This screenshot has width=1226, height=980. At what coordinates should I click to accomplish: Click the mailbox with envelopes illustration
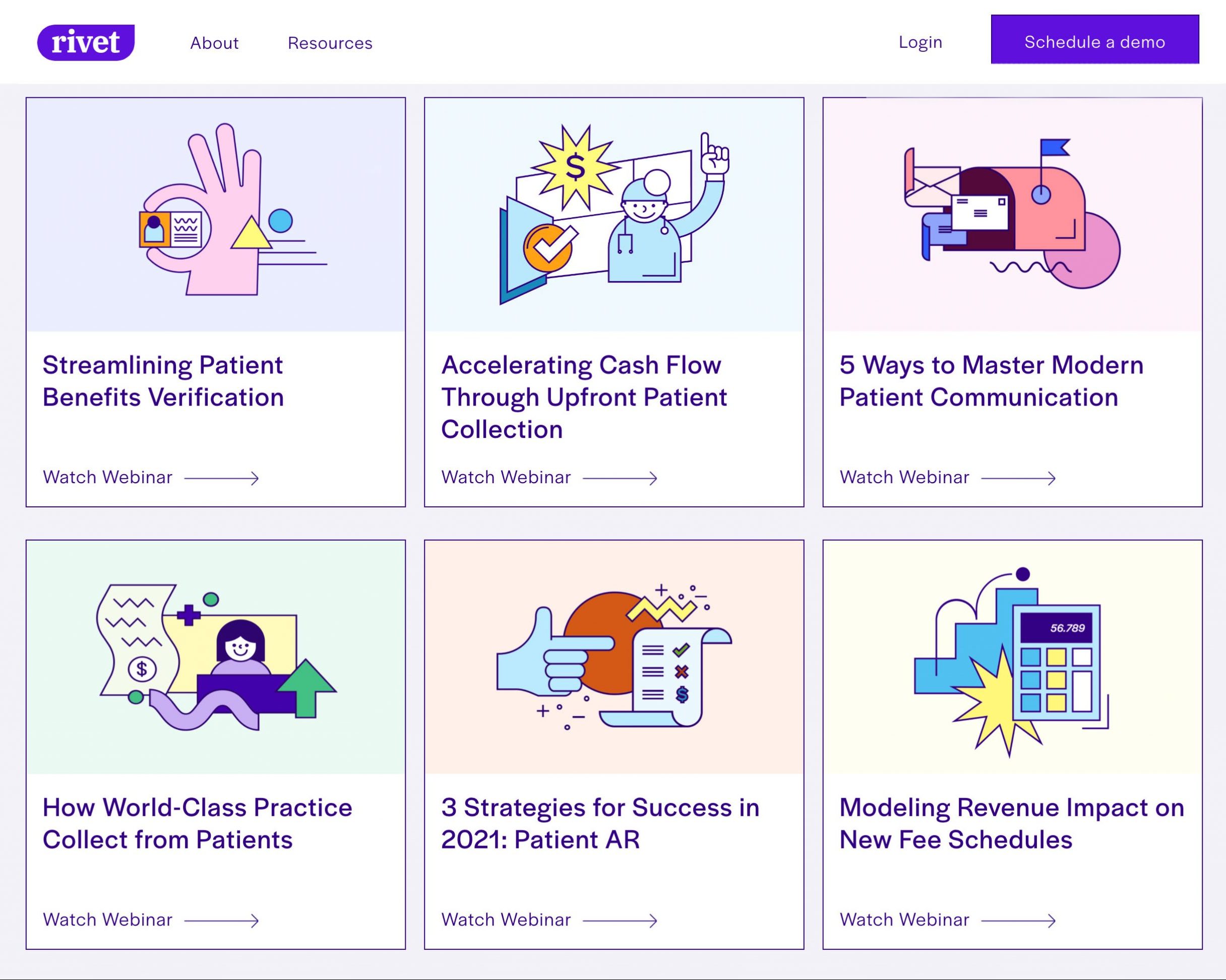[1012, 214]
